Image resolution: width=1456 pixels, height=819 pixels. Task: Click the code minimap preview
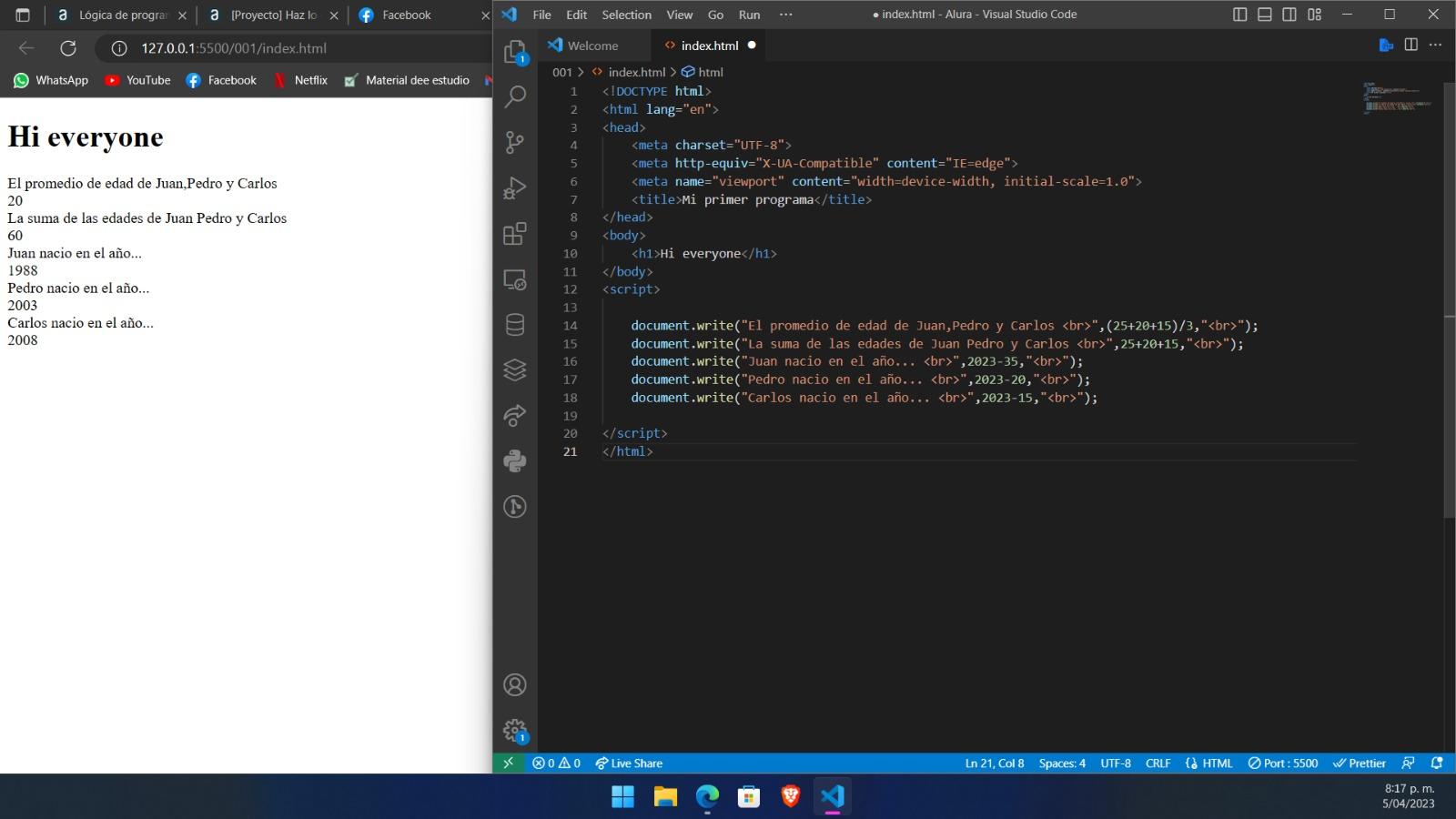(1397, 97)
